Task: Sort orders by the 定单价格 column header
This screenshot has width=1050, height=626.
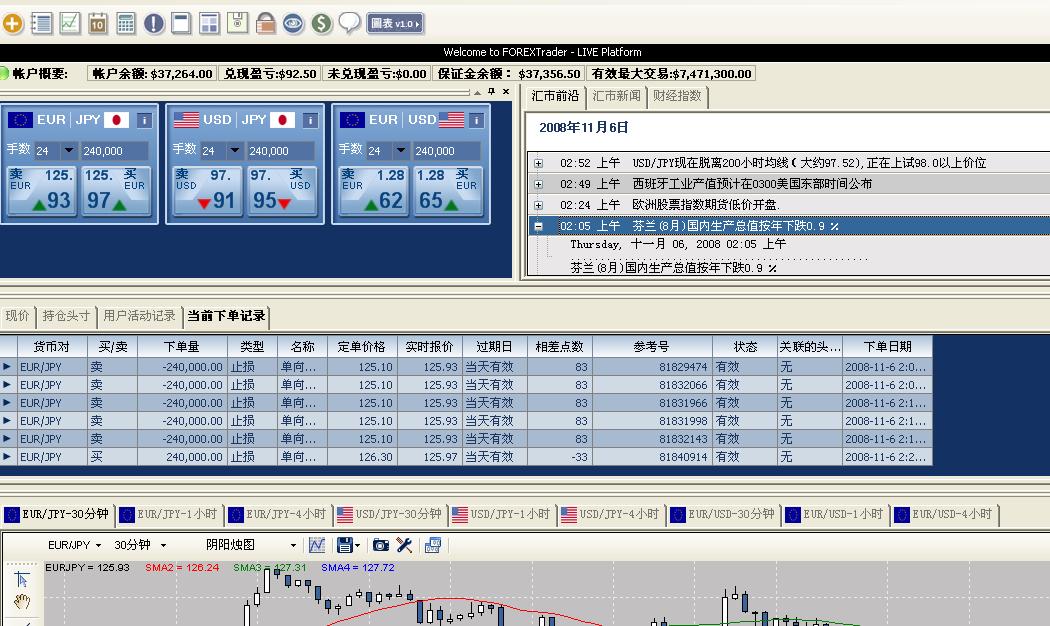Action: click(362, 347)
